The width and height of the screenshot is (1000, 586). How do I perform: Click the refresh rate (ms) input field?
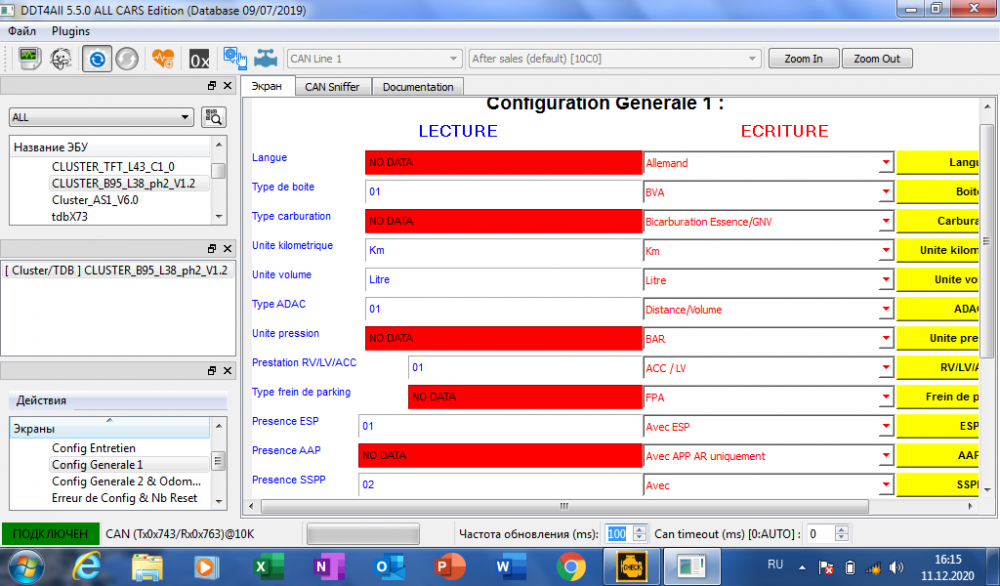[617, 534]
